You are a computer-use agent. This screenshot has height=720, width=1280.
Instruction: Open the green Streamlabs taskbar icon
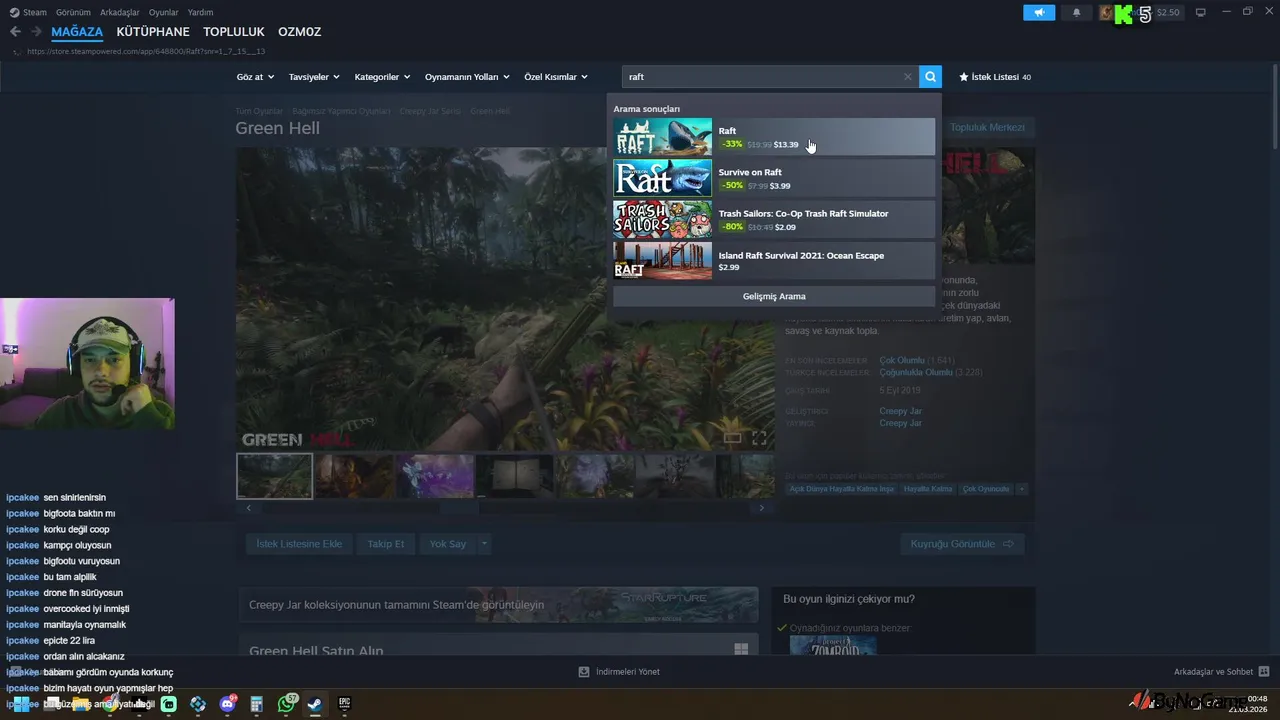pos(169,704)
